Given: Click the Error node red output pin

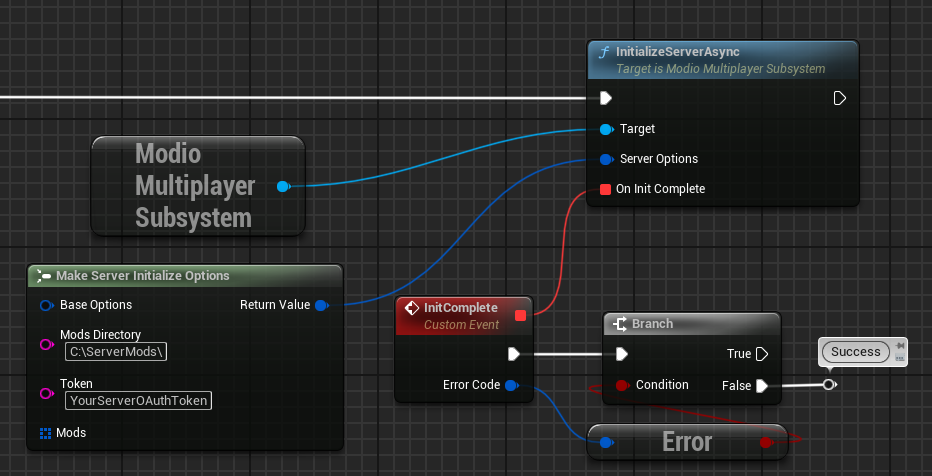Looking at the screenshot, I should click(x=766, y=442).
